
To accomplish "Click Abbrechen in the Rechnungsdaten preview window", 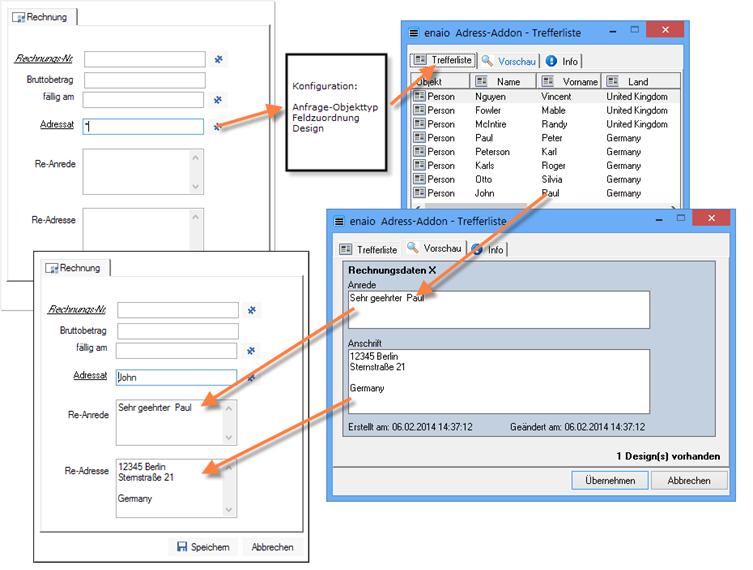I will click(x=690, y=481).
